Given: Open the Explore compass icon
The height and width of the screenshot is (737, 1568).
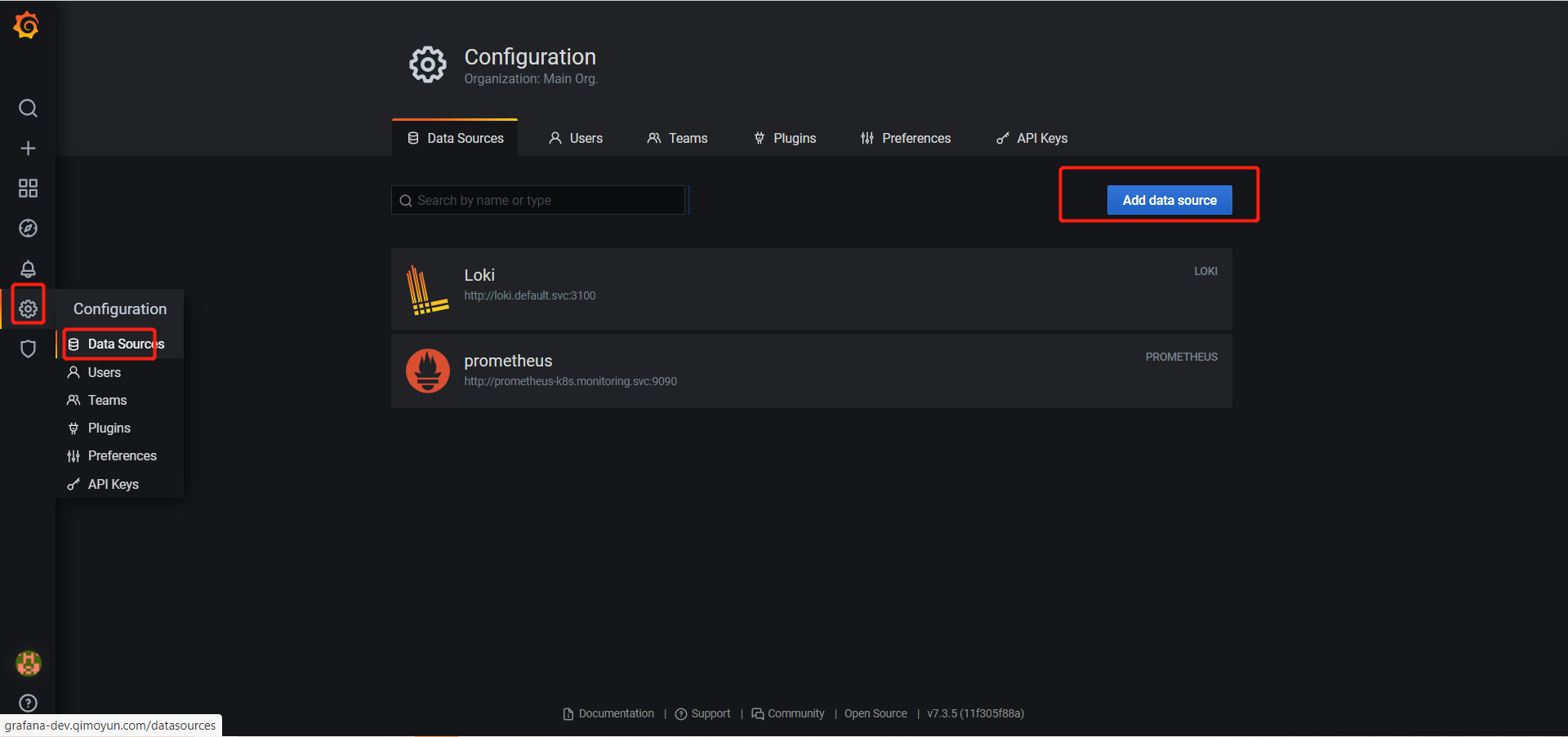Looking at the screenshot, I should coord(28,229).
